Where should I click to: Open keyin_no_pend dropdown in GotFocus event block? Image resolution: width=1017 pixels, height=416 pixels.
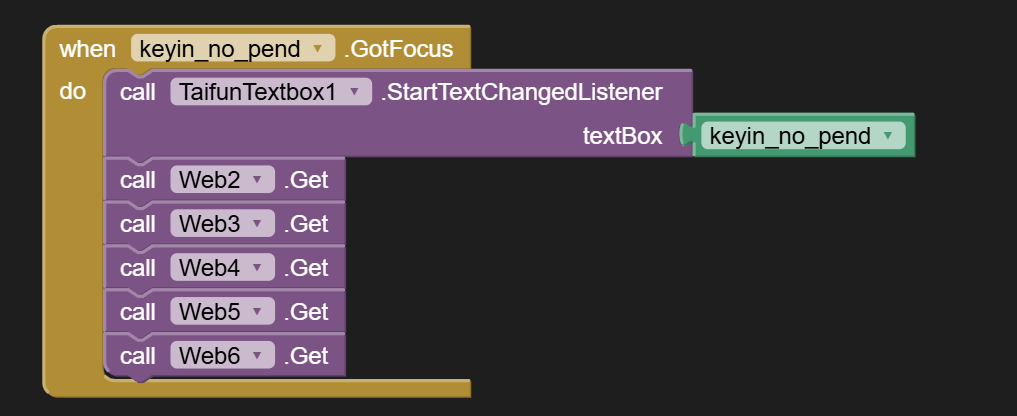click(318, 48)
